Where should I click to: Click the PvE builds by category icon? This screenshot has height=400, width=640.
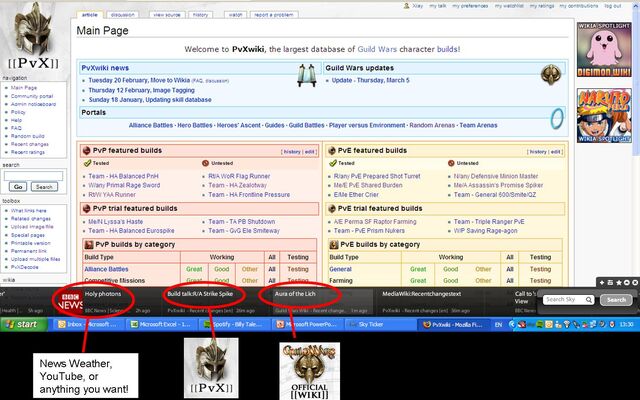click(334, 244)
